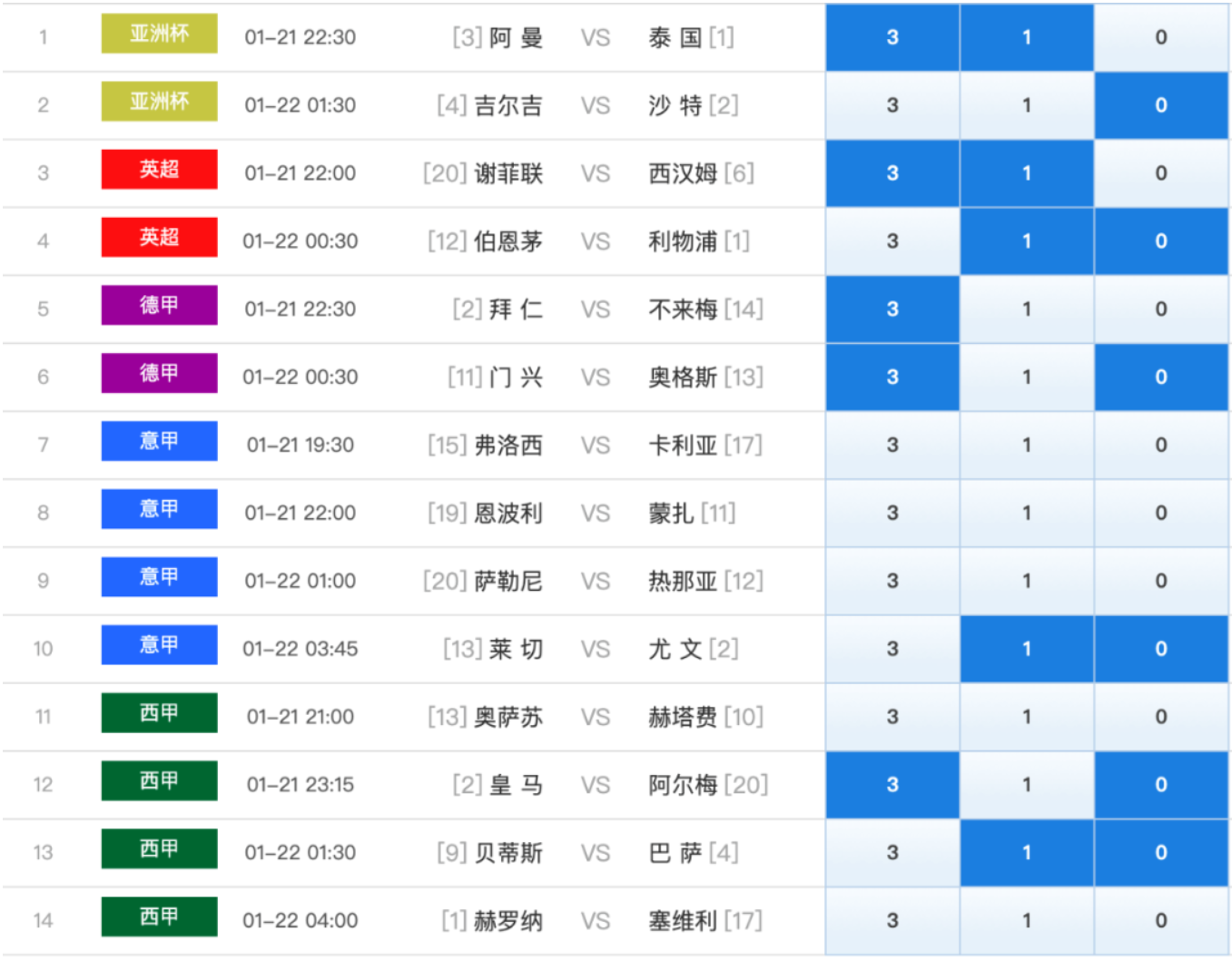Click team name 尤文 [2]

[694, 650]
